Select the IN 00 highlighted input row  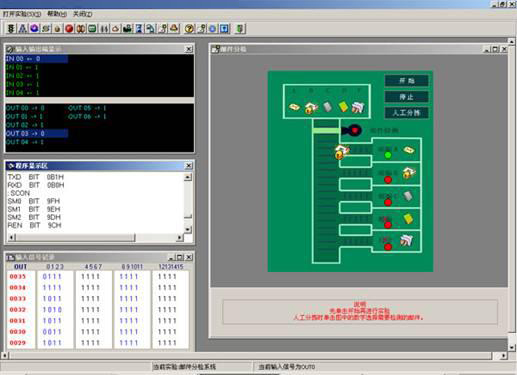coord(37,59)
